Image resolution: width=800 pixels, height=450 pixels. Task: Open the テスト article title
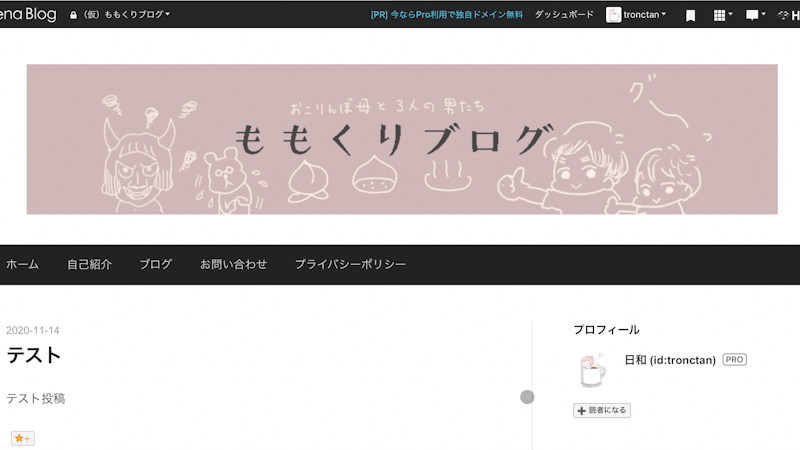pos(34,355)
